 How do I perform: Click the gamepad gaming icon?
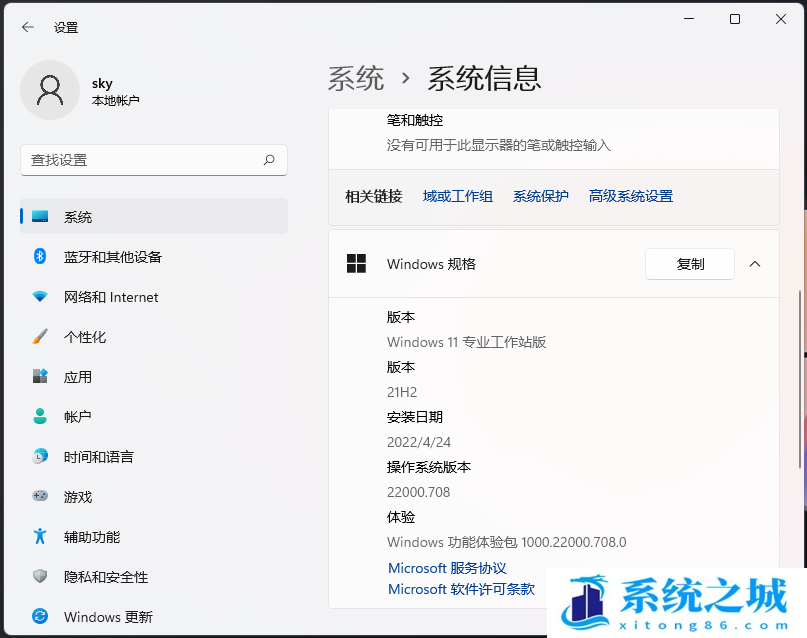[40, 496]
